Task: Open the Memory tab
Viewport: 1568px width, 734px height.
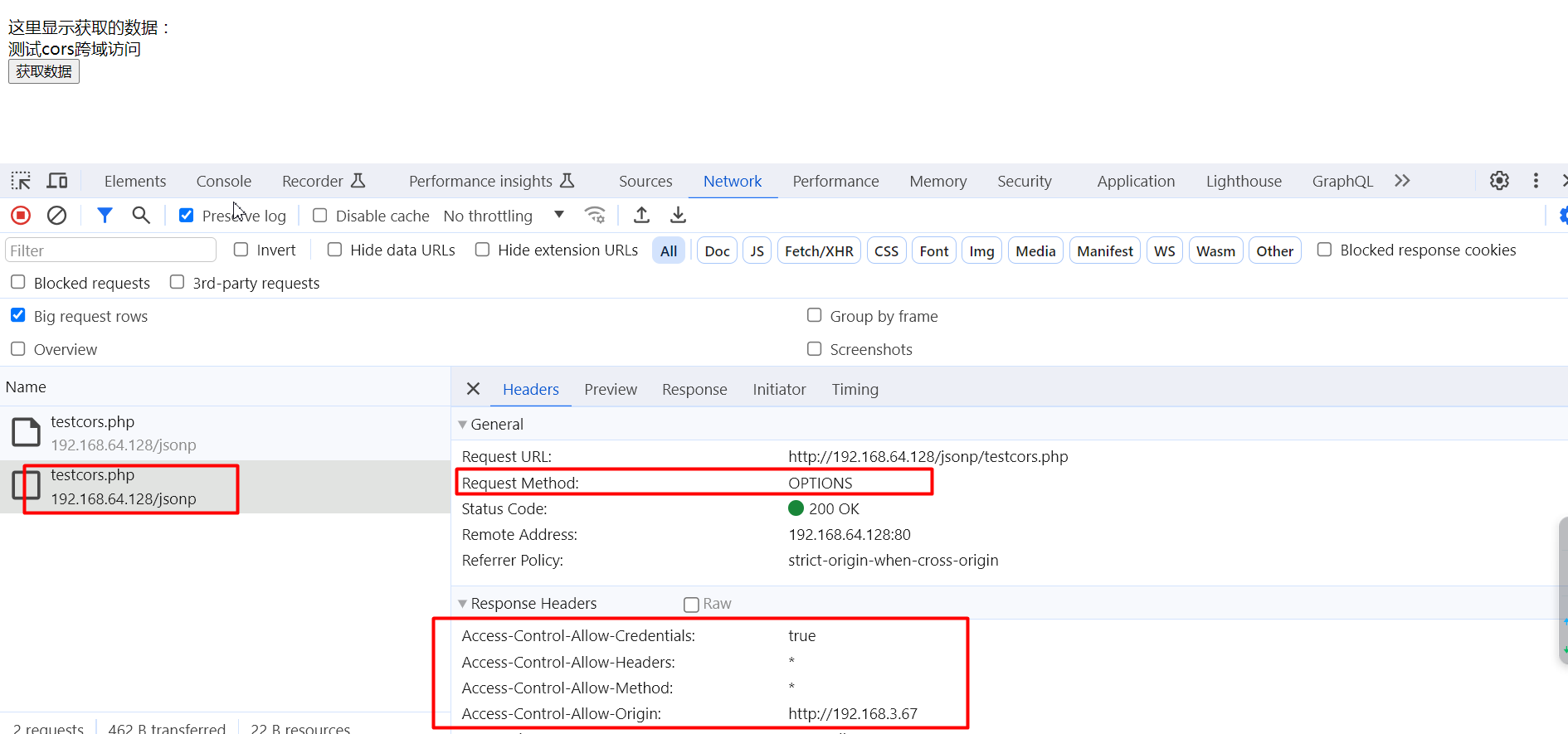Action: coord(938,181)
